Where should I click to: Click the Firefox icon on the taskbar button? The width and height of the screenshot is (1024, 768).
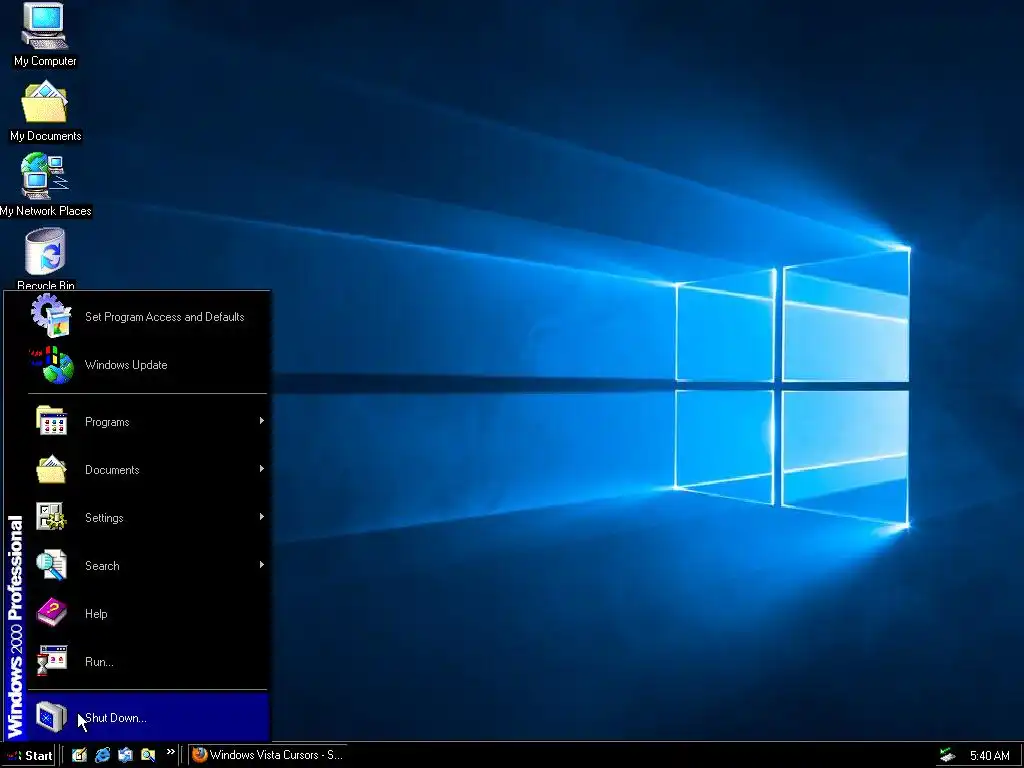click(200, 755)
